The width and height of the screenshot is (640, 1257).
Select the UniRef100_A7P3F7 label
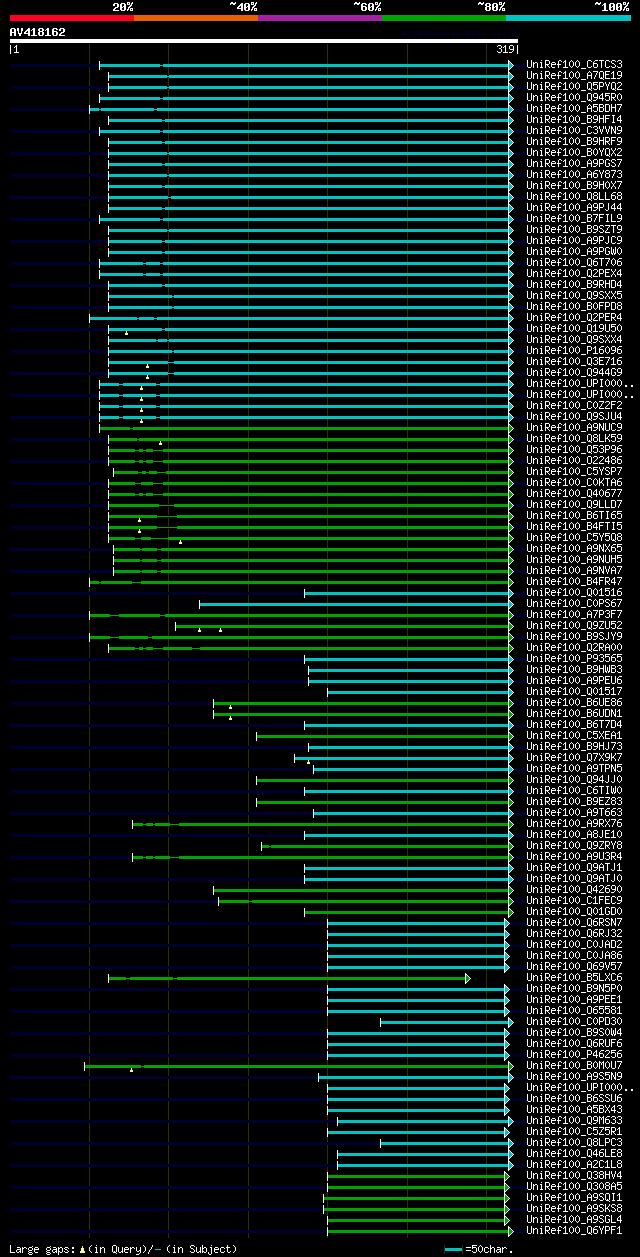(x=574, y=615)
